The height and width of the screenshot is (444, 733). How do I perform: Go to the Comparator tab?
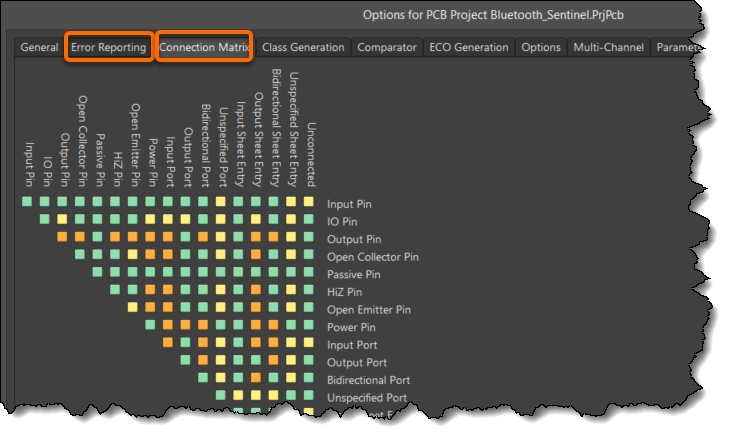(x=387, y=47)
